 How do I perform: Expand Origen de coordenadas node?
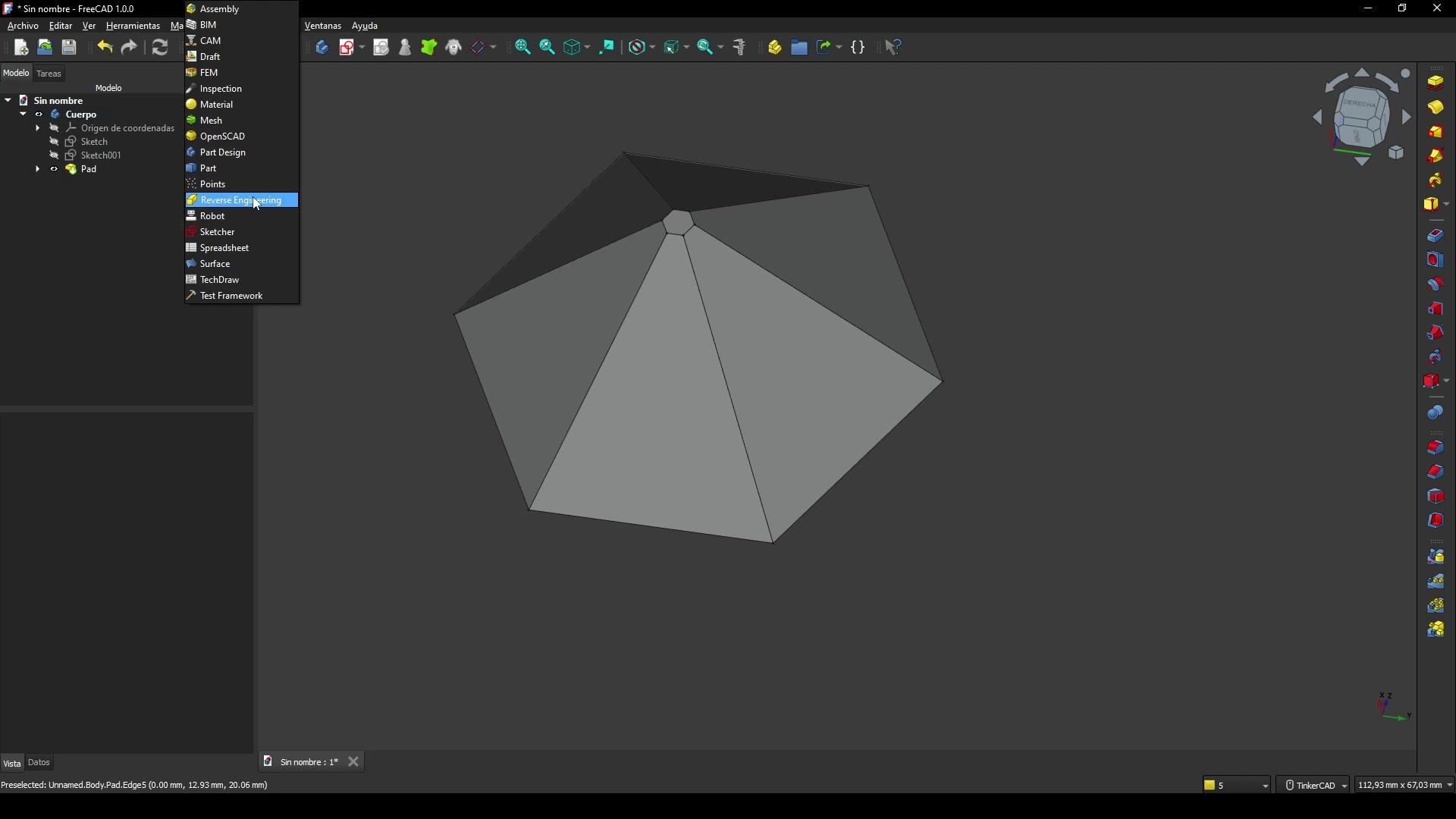(x=37, y=128)
